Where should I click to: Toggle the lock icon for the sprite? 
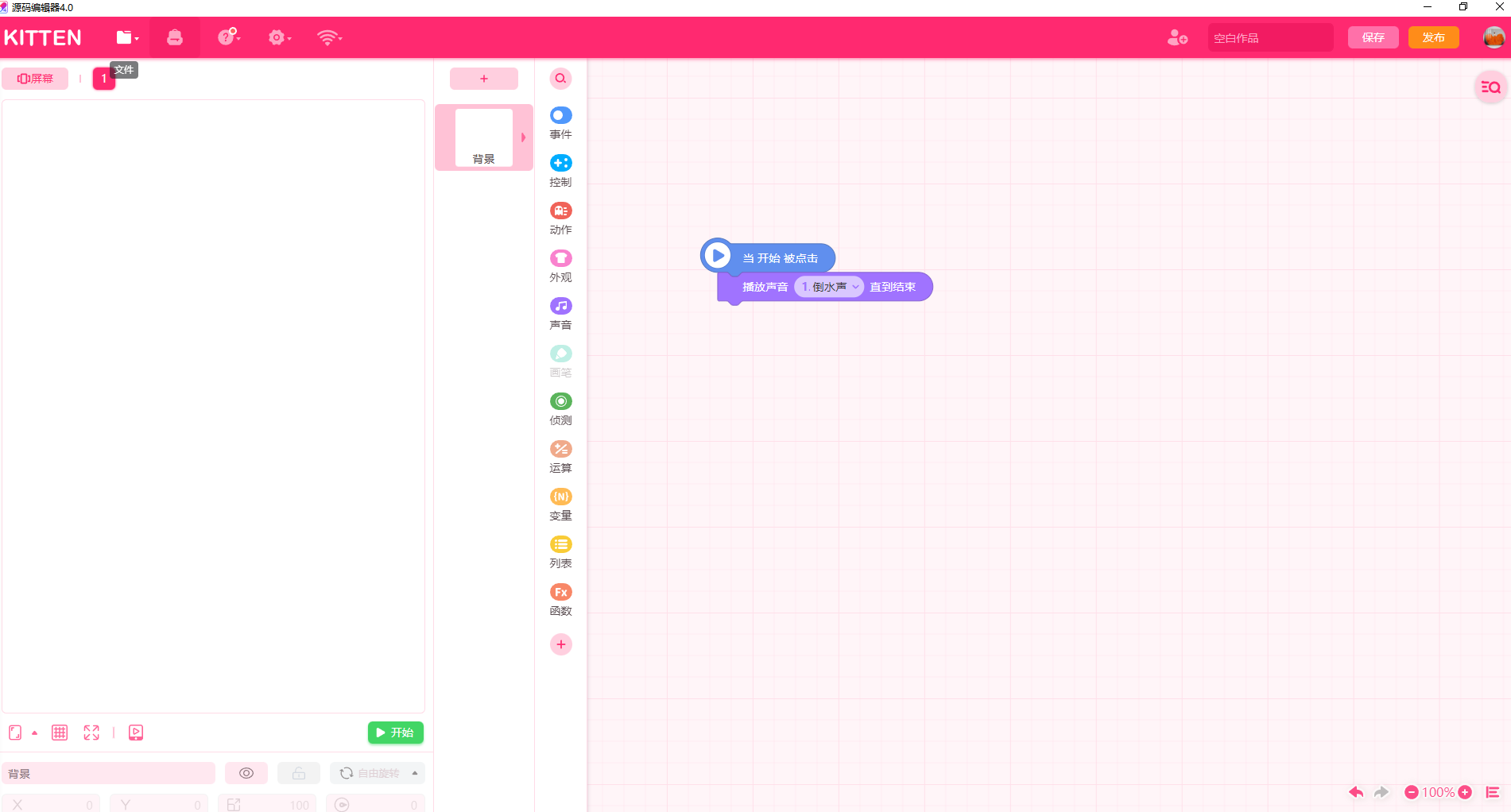coord(299,773)
